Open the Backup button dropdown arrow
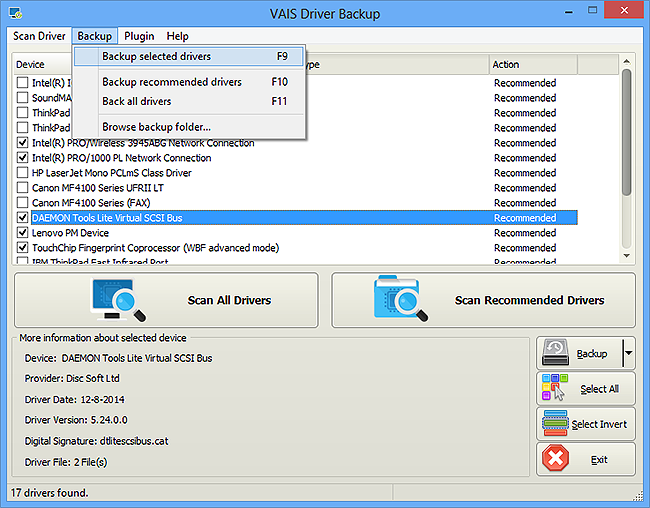The width and height of the screenshot is (650, 508). click(628, 353)
